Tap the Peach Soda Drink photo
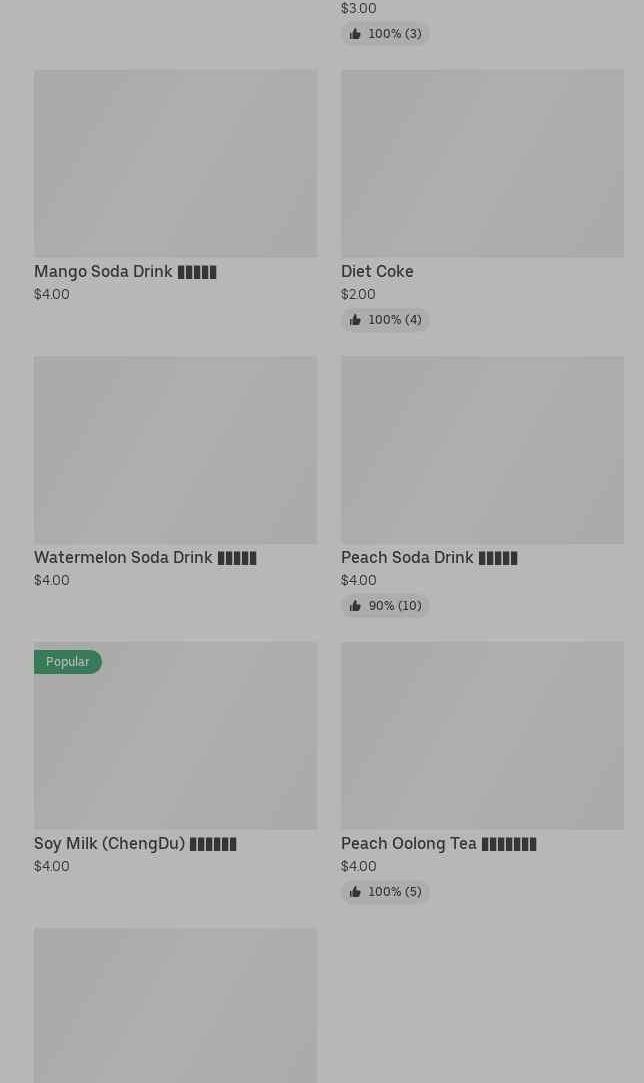 (x=482, y=450)
